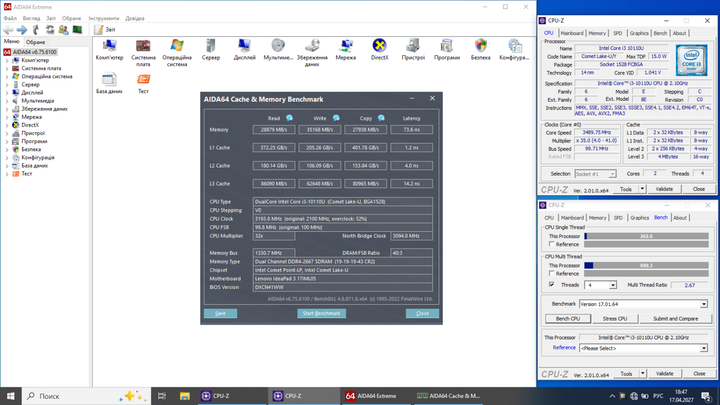This screenshot has width=720, height=405.
Task: Uncheck the Threads checkbox in CPU-Z Bench
Action: 551,285
